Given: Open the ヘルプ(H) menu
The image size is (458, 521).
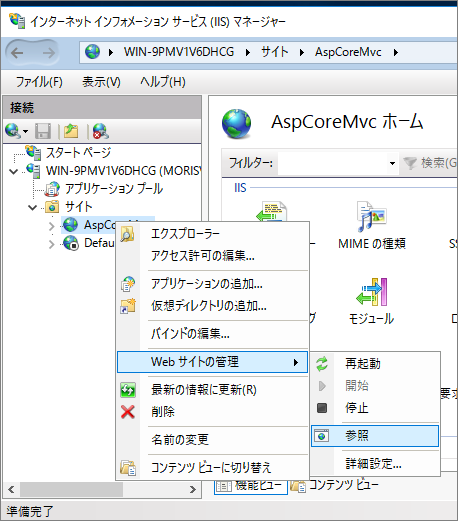Looking at the screenshot, I should pos(163,82).
